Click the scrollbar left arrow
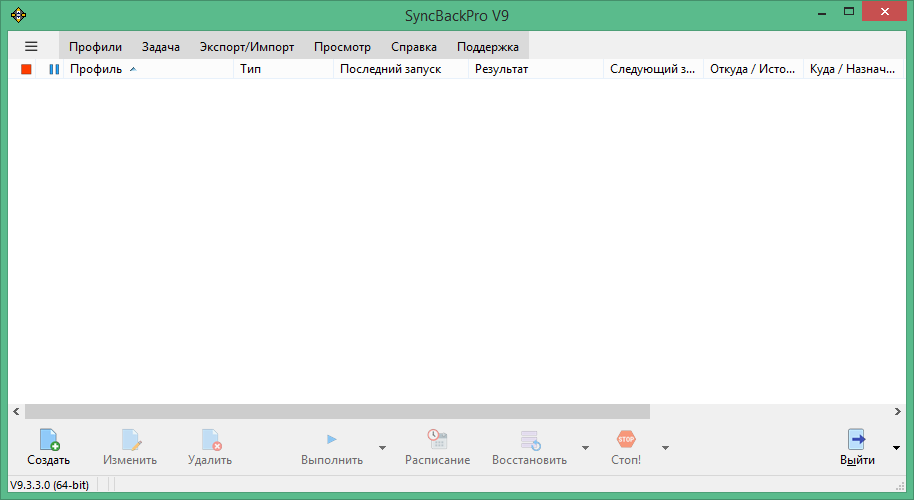Image resolution: width=914 pixels, height=500 pixels. (x=16, y=411)
